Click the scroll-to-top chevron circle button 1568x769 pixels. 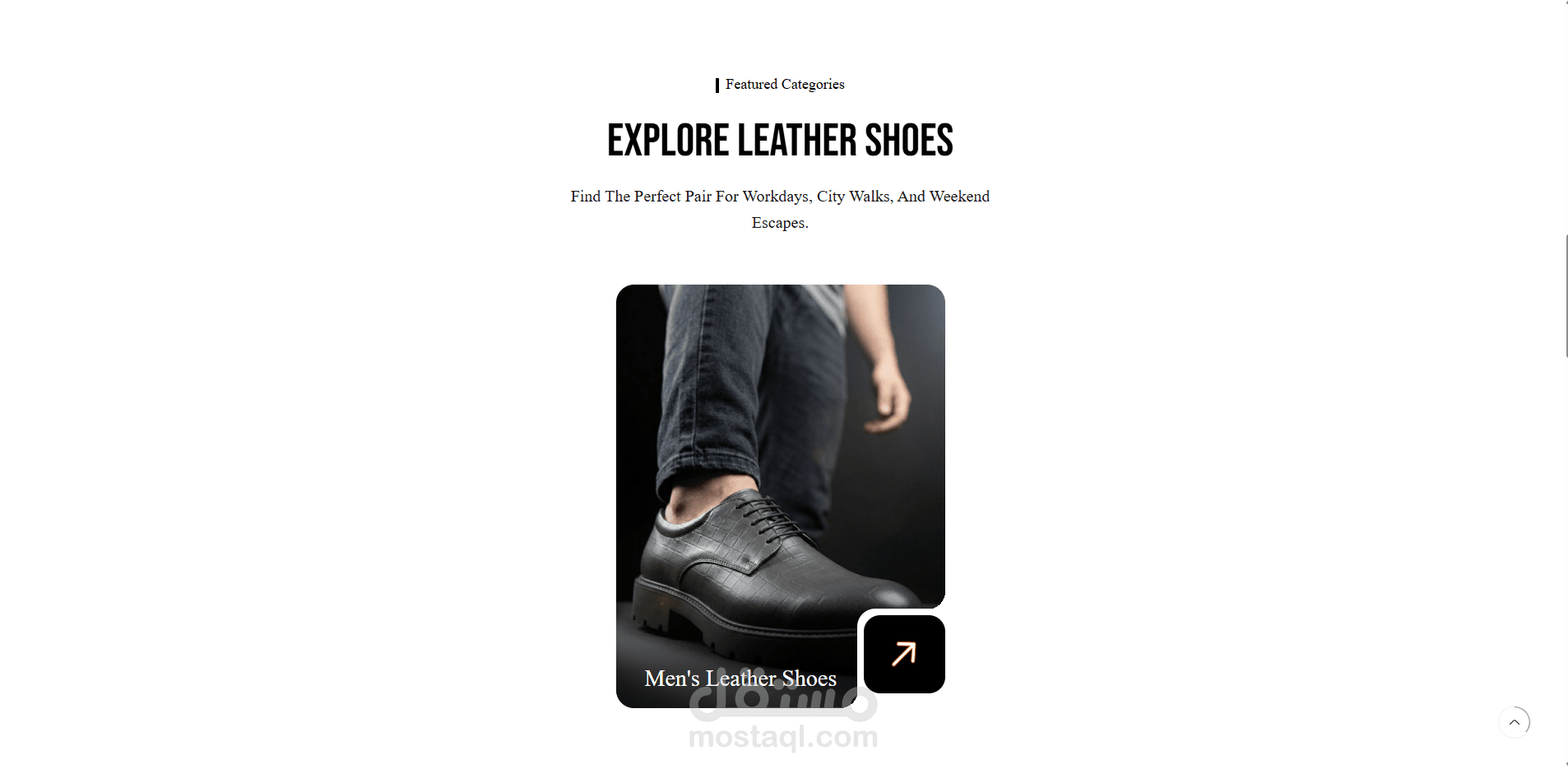click(1514, 723)
